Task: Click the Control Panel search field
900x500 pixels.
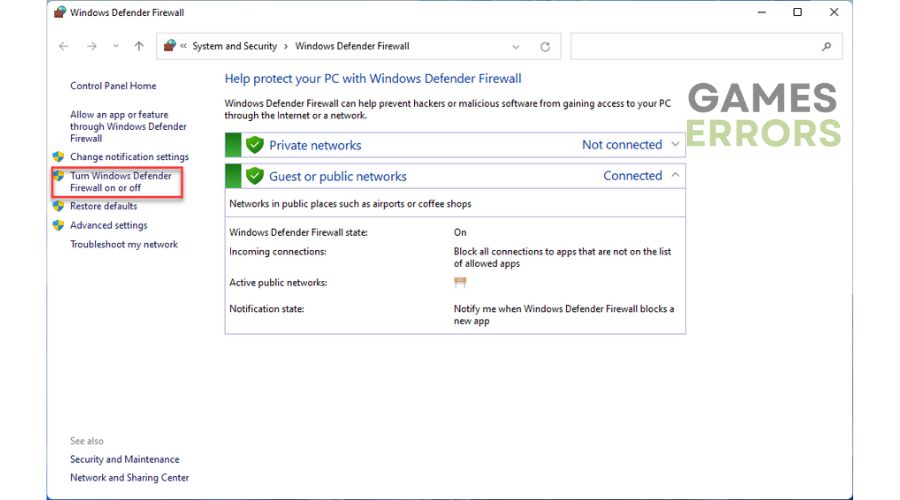Action: [x=706, y=46]
